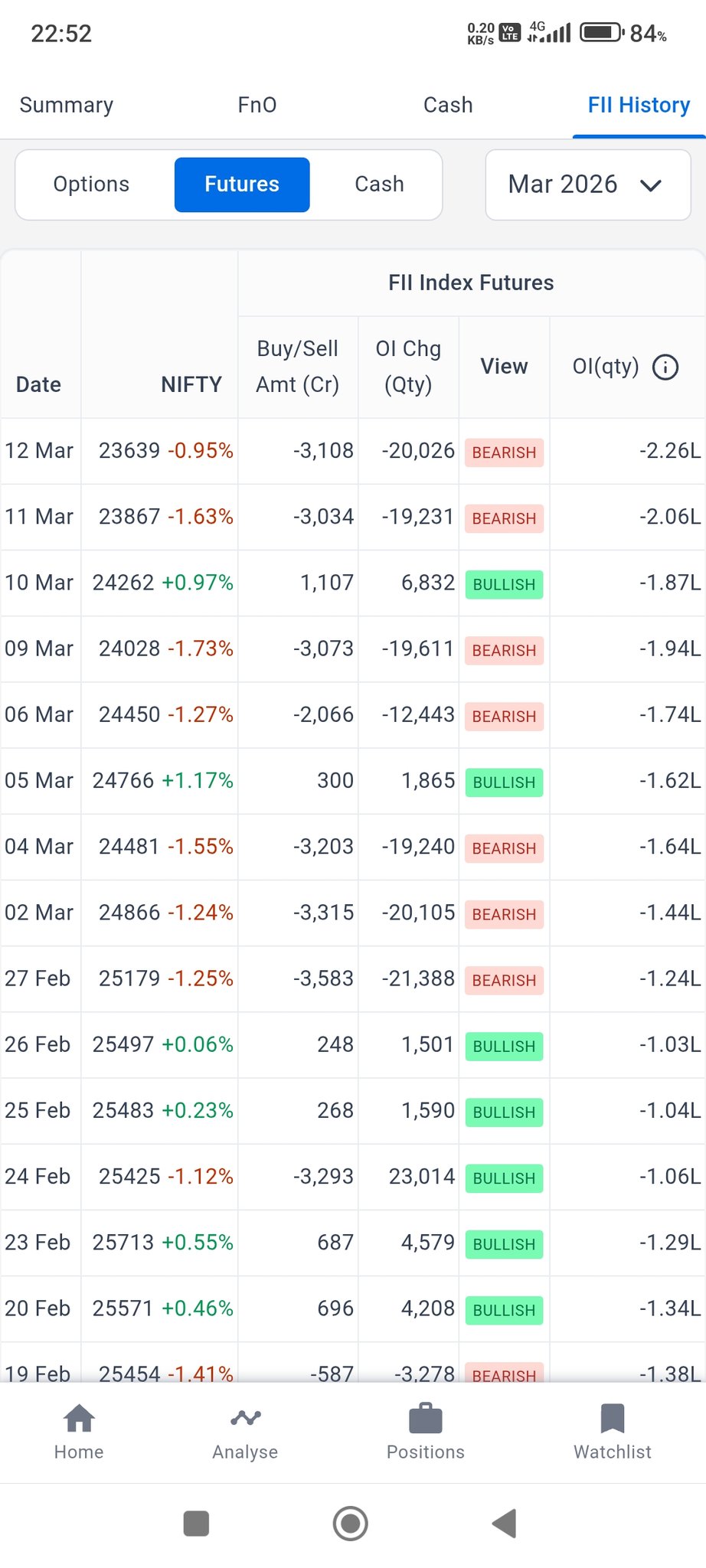Tap the BULLISH badge for 10 Mar
706x1568 pixels.
[504, 584]
